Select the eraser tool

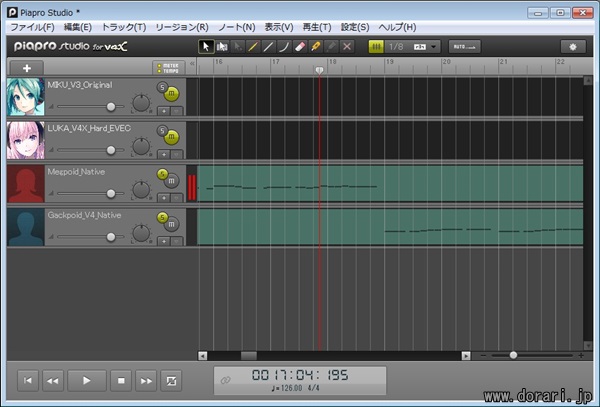(x=300, y=47)
